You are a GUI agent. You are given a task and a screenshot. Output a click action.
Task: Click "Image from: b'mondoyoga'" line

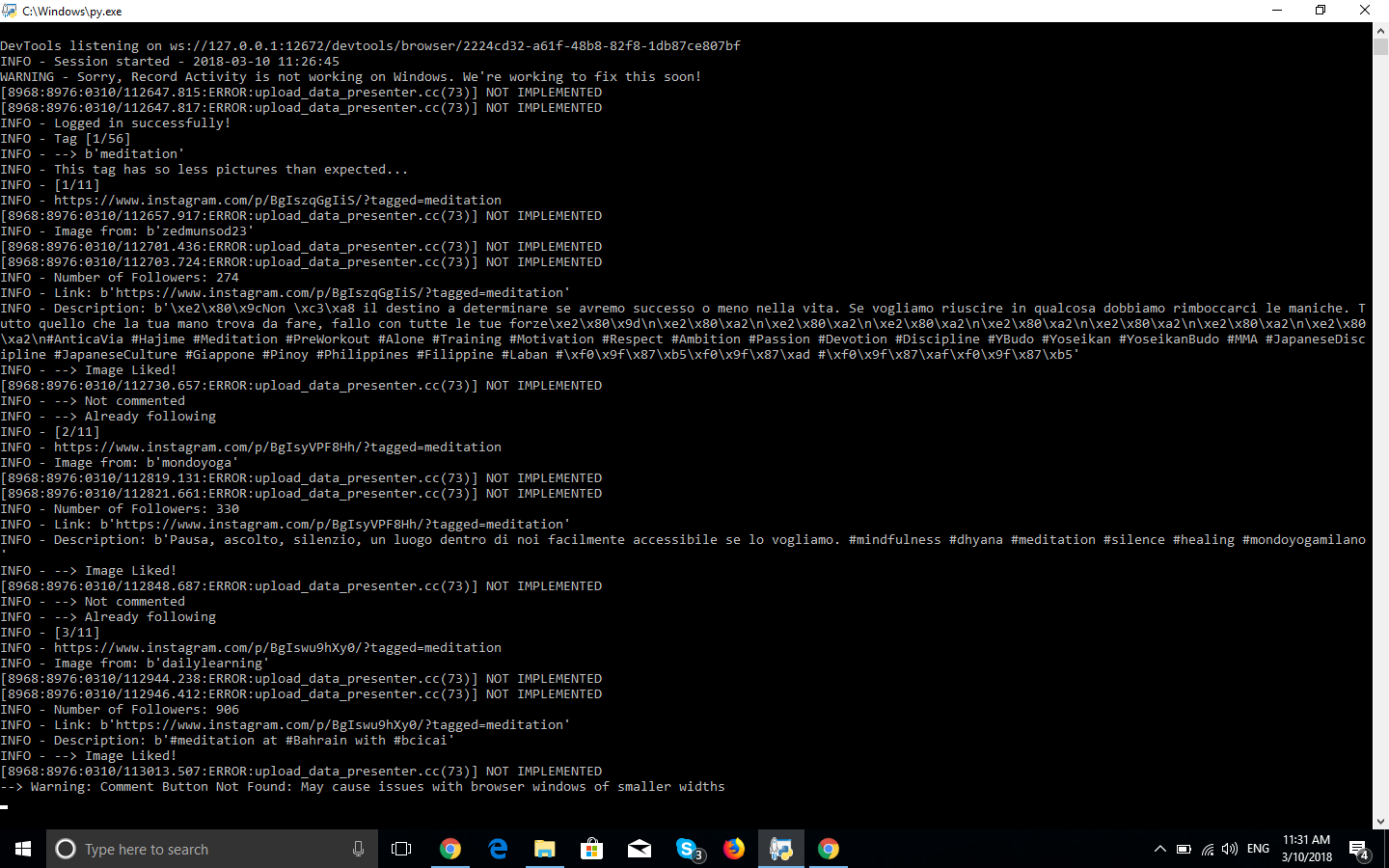tap(120, 462)
